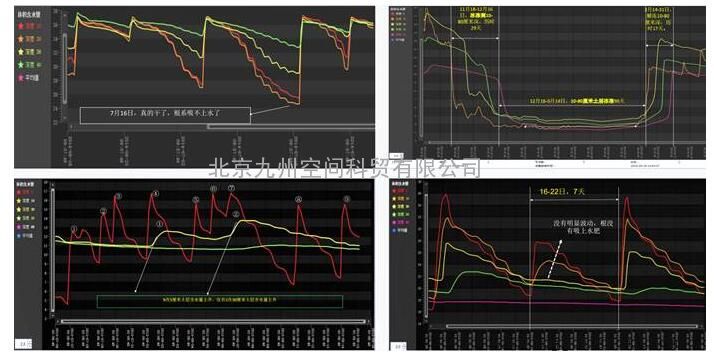Toggle orange star legend series in top-left chart
Viewport: 714px width, 361px height.
tap(28, 39)
